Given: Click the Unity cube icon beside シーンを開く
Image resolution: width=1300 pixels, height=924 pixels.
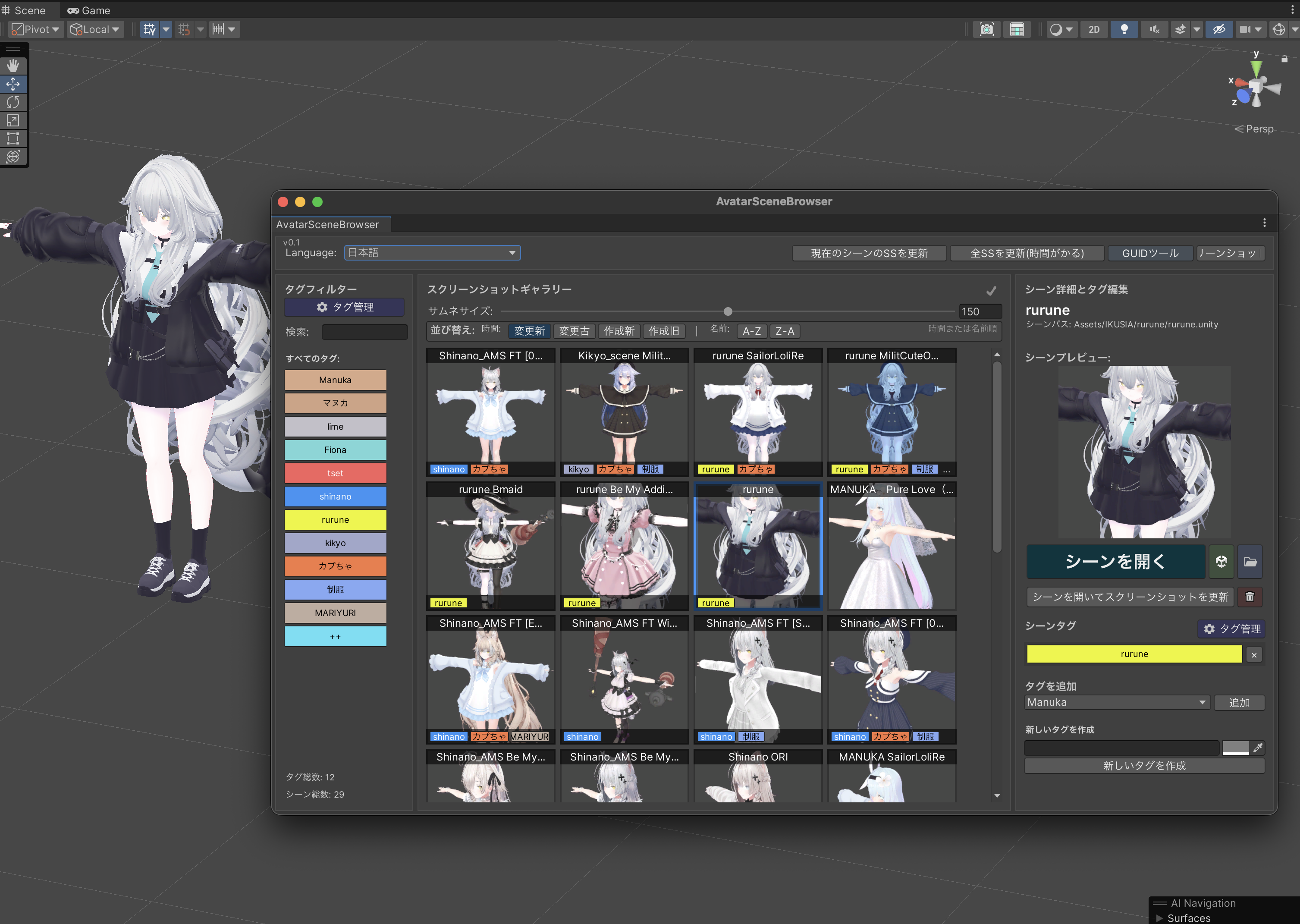Looking at the screenshot, I should coord(1221,562).
